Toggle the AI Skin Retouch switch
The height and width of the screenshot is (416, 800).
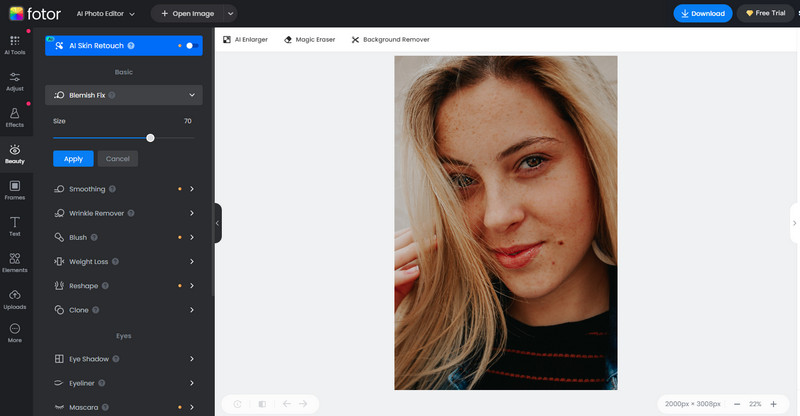(190, 46)
